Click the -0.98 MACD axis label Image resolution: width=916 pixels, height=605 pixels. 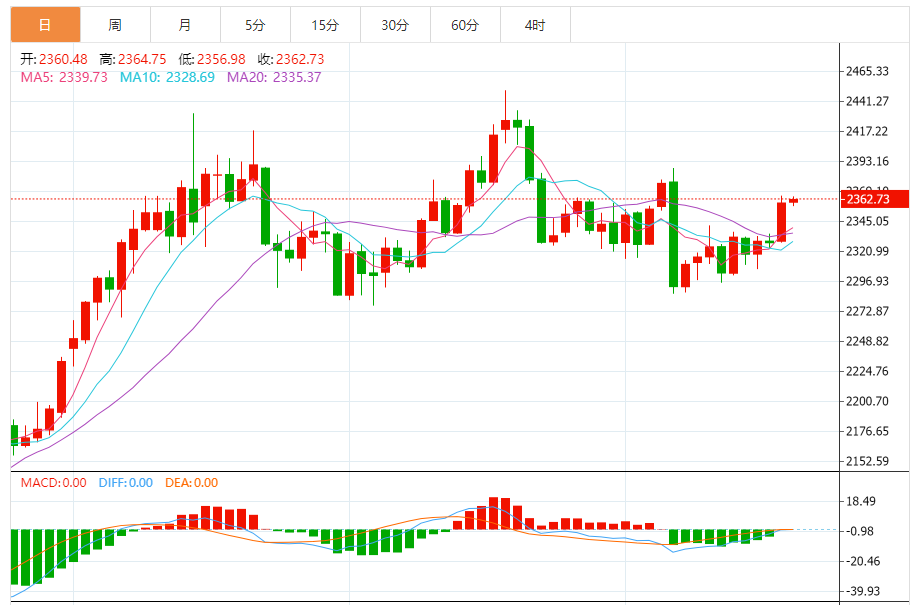[859, 531]
